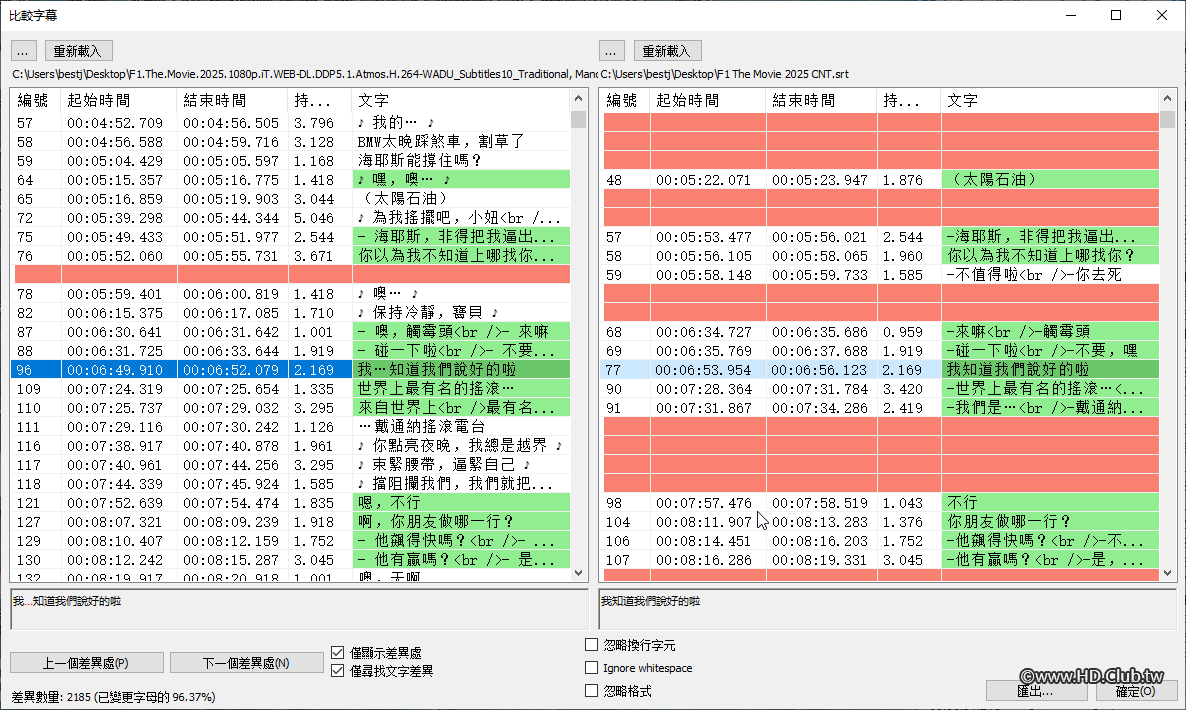This screenshot has height=710, width=1186.
Task: Go to next difference 下一個差異處(N)
Action: click(247, 663)
